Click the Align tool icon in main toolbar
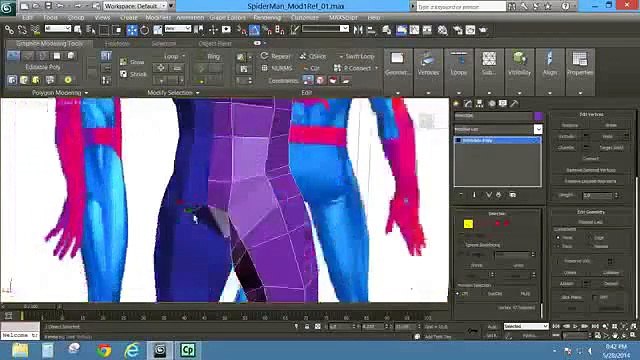 (x=371, y=30)
